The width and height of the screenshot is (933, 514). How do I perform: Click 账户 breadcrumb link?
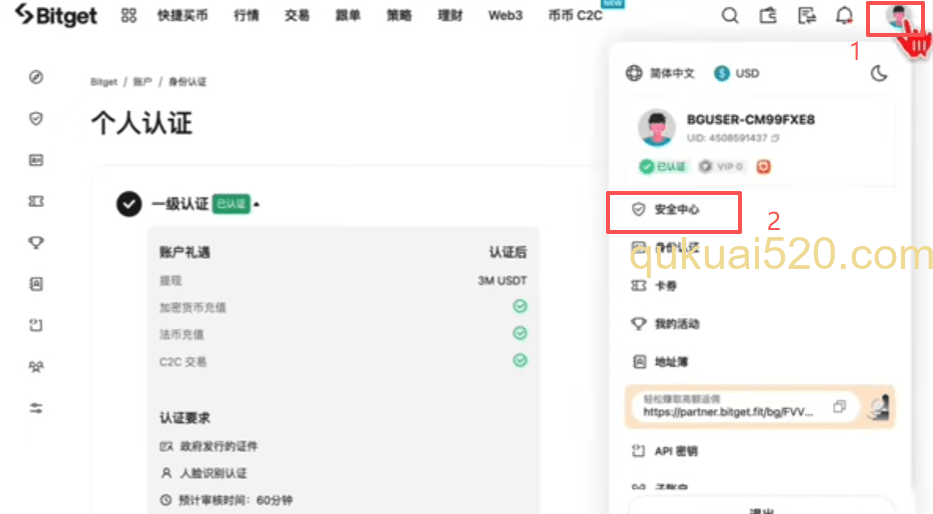tap(142, 82)
